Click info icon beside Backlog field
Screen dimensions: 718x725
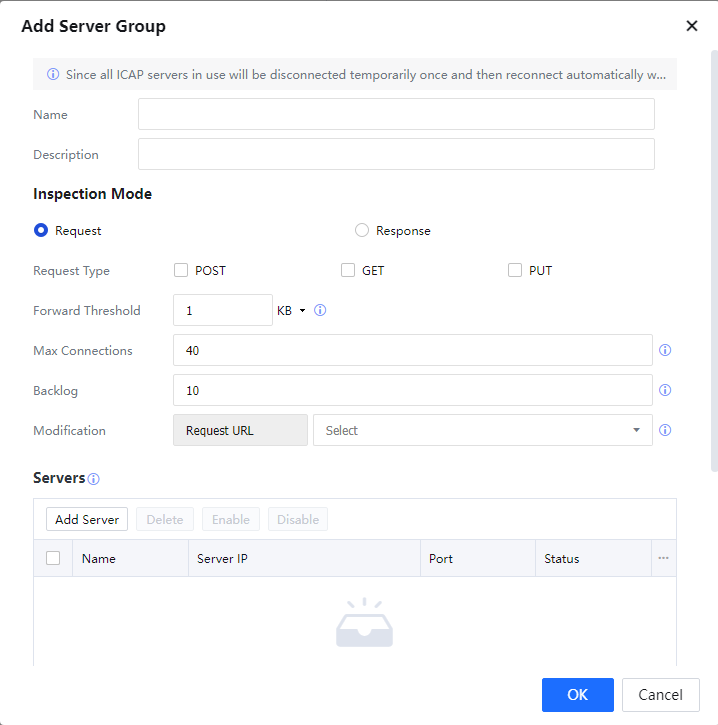pos(665,391)
